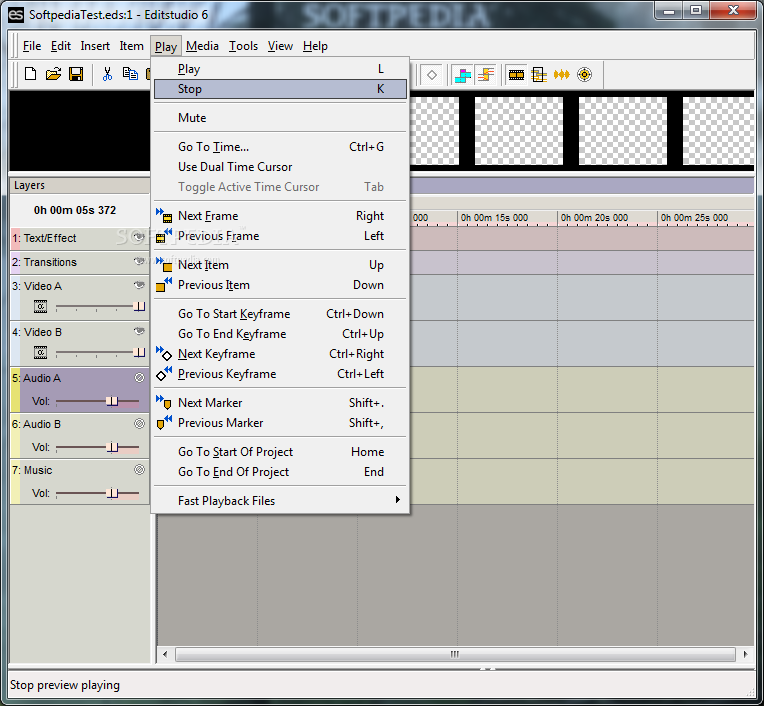Image resolution: width=764 pixels, height=706 pixels.
Task: Choose Stop in the Play menu
Action: (x=280, y=89)
